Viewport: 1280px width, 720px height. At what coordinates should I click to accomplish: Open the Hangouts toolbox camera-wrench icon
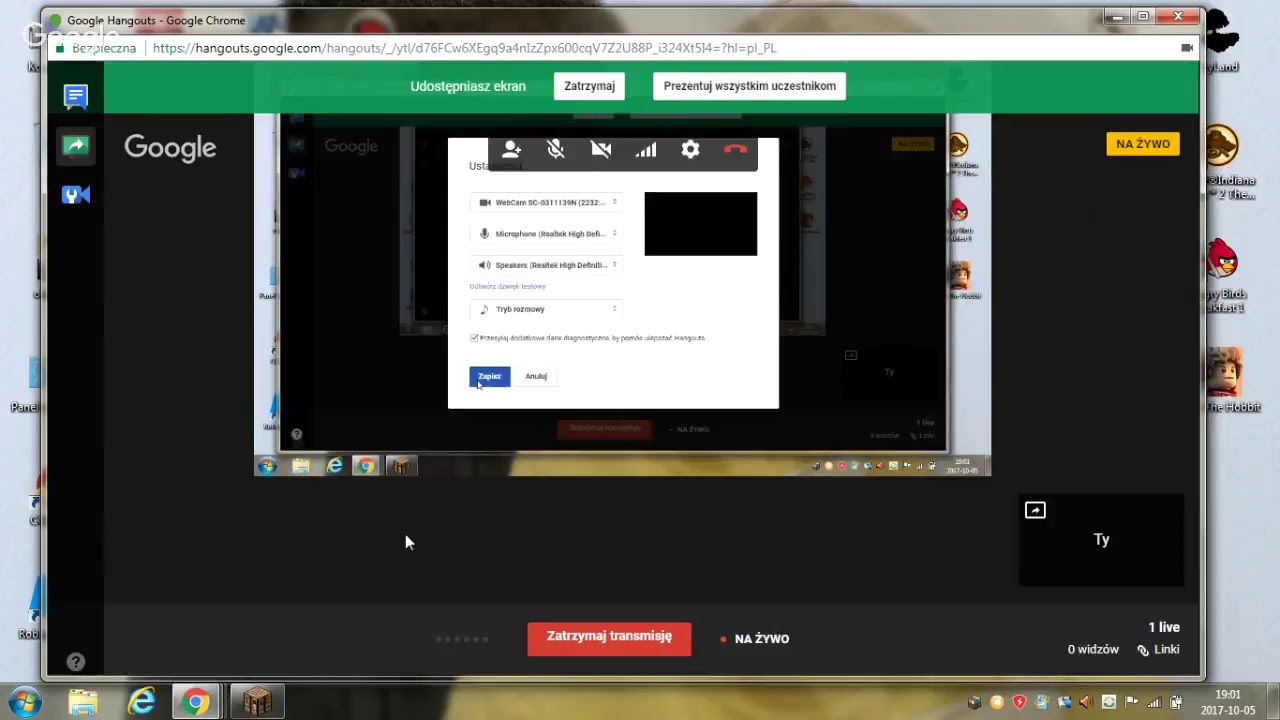coord(76,195)
